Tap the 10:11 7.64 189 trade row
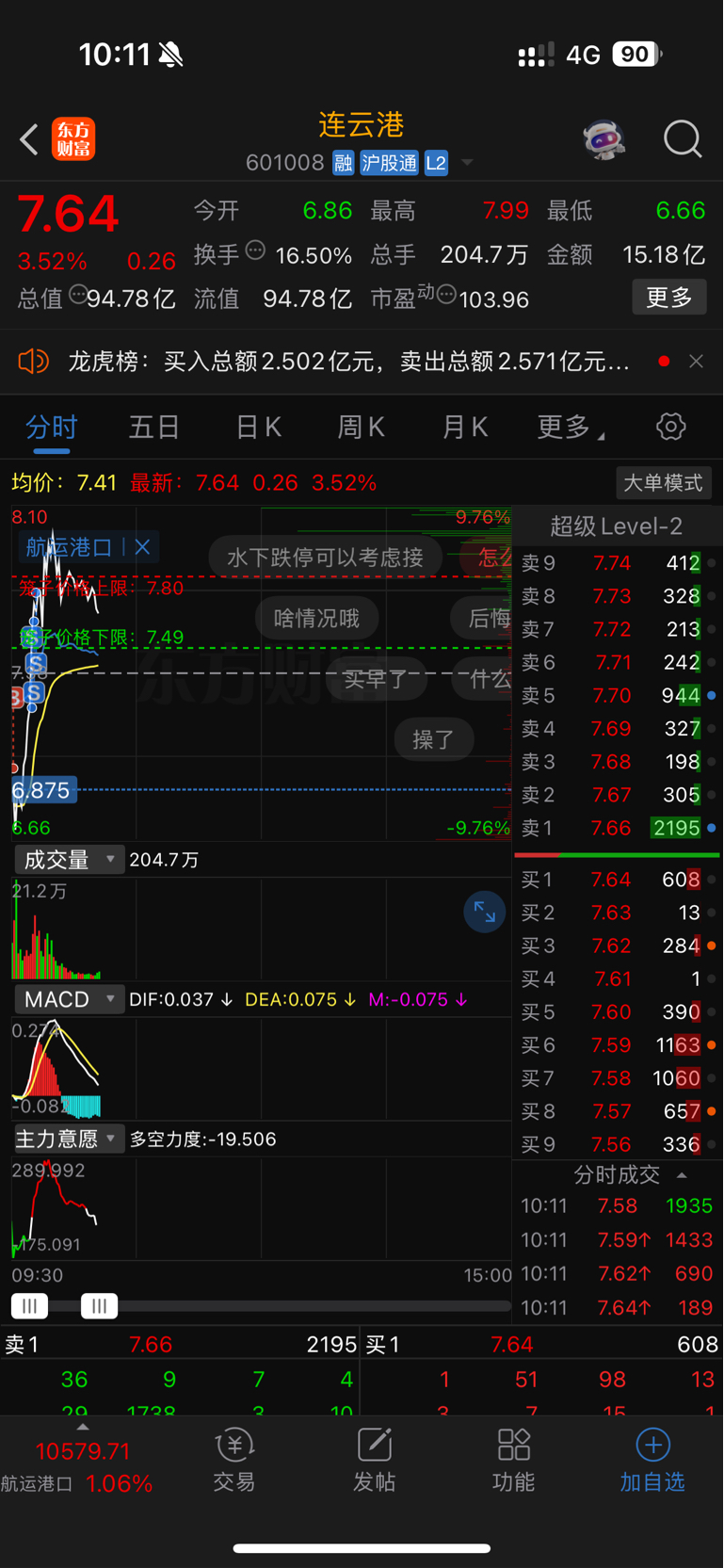This screenshot has width=724, height=1568. coord(618,1308)
